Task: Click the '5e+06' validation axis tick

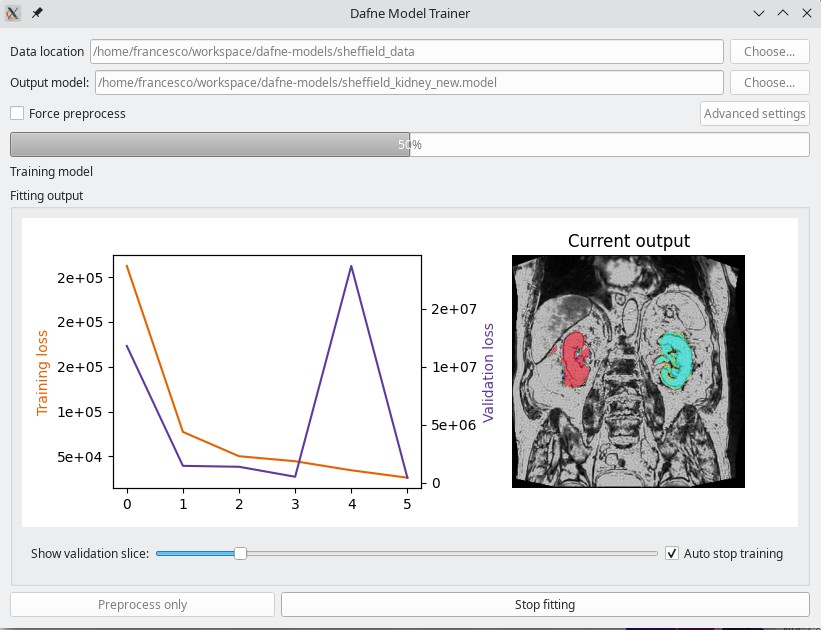Action: click(x=454, y=425)
